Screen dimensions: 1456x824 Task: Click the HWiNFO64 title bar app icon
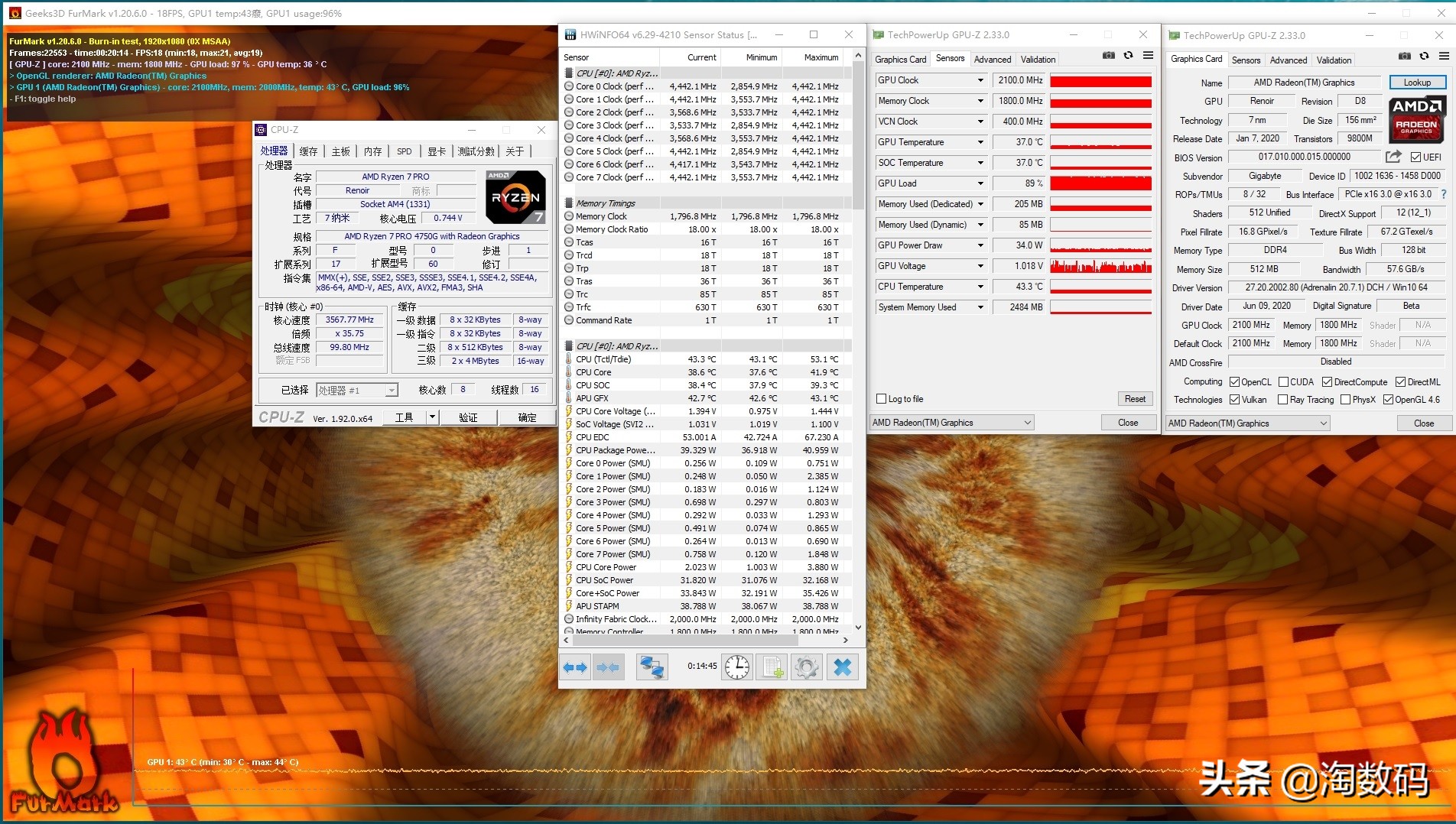click(570, 34)
